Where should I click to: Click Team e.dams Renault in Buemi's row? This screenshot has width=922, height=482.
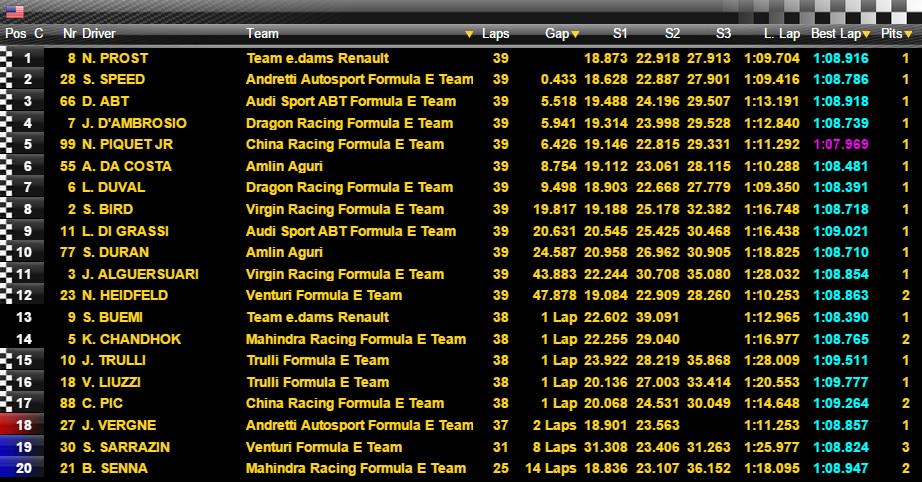[x=318, y=317]
